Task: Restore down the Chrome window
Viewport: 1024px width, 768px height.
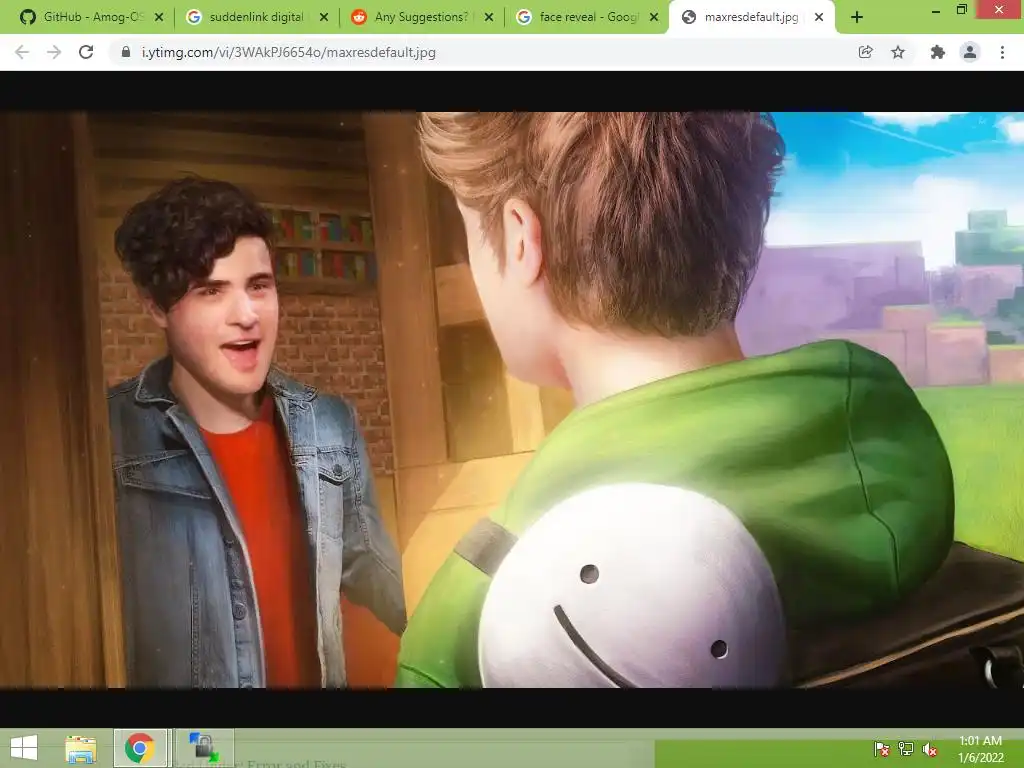Action: coord(962,10)
